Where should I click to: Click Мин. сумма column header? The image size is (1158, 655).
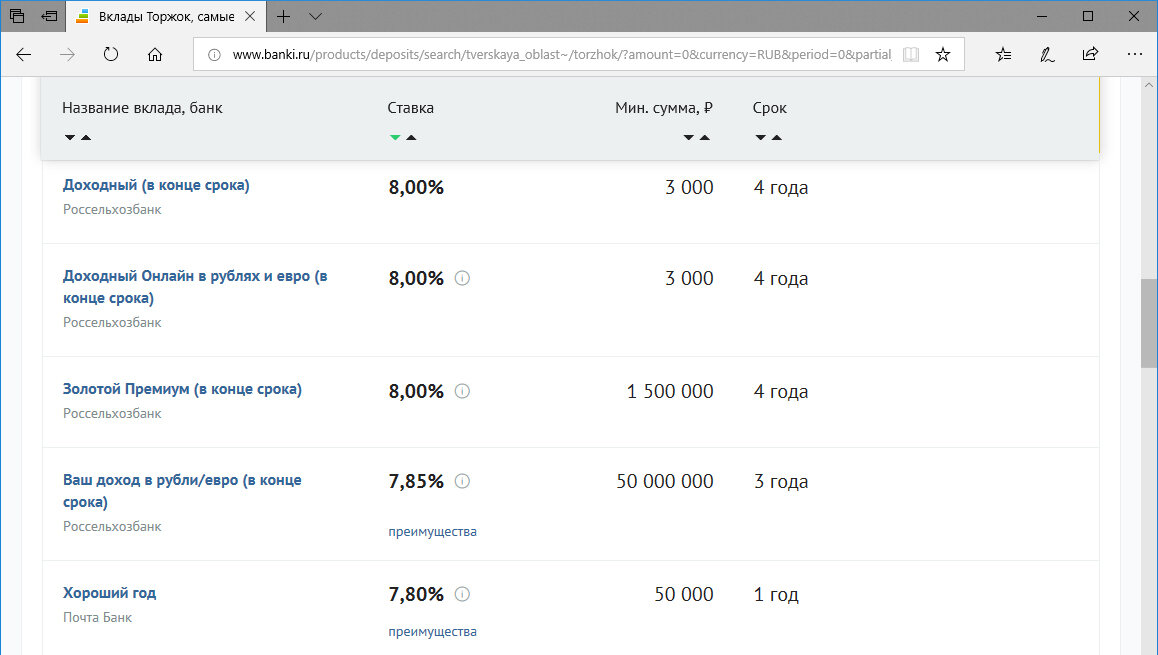point(664,108)
